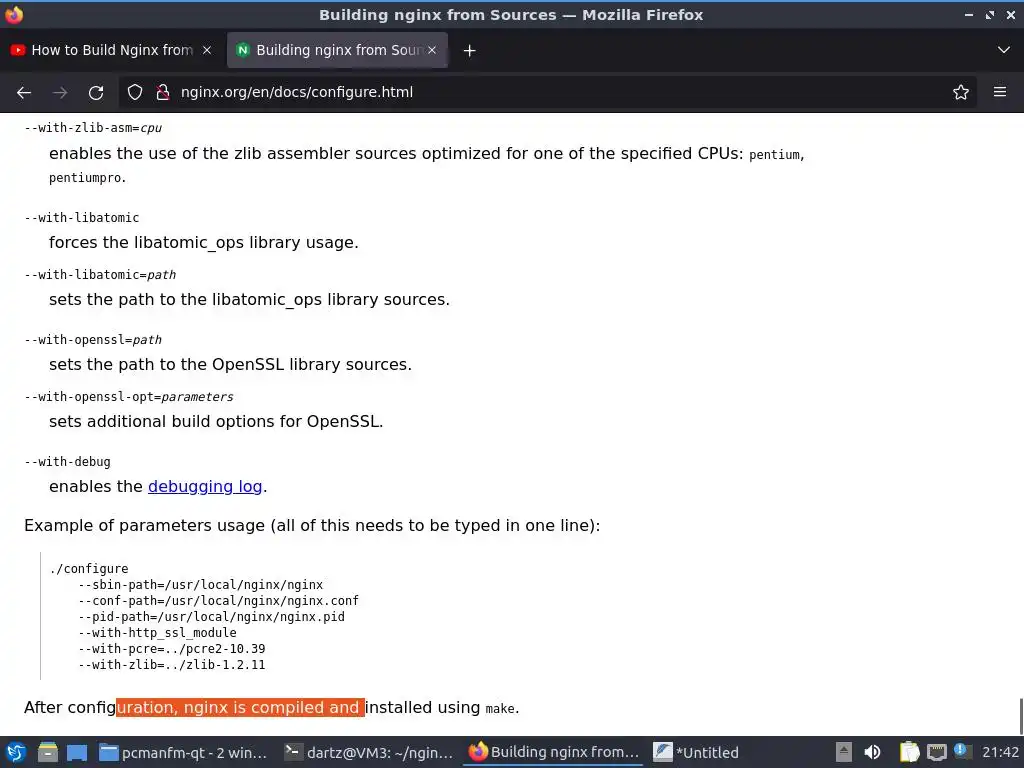Click the forward navigation arrow
Screen dimensions: 1024x768
coord(60,93)
